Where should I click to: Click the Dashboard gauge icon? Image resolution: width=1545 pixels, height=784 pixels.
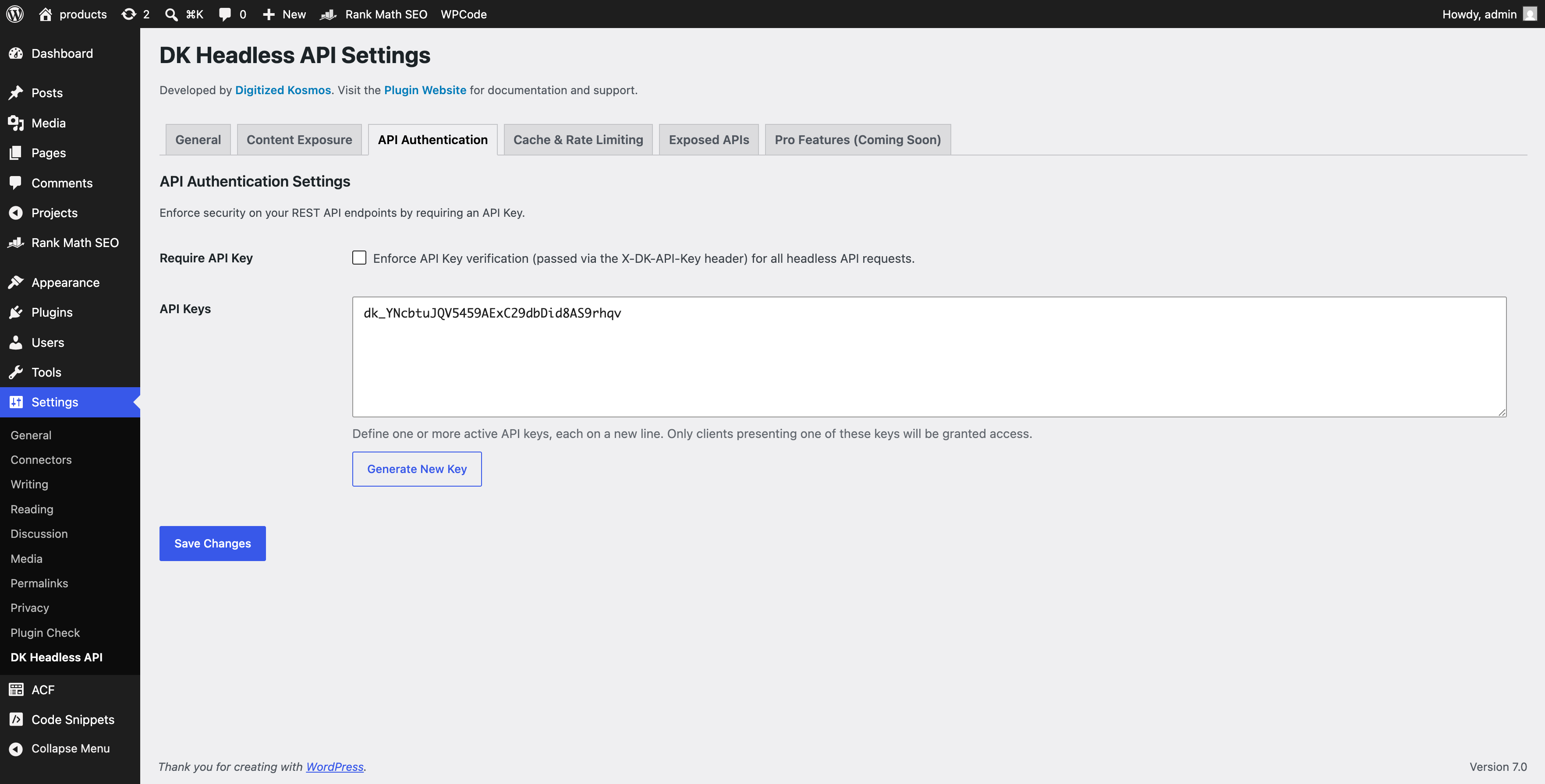pos(16,53)
